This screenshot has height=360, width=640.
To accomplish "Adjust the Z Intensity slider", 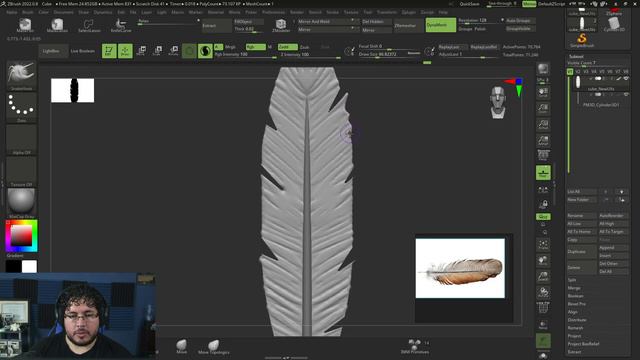I will (x=310, y=55).
